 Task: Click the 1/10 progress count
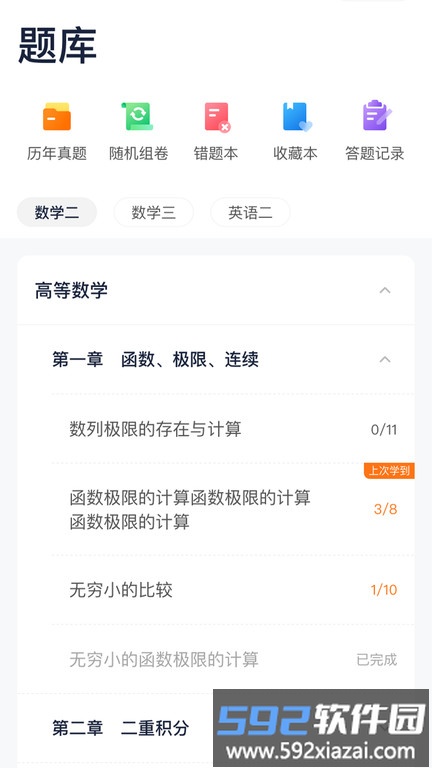click(384, 590)
